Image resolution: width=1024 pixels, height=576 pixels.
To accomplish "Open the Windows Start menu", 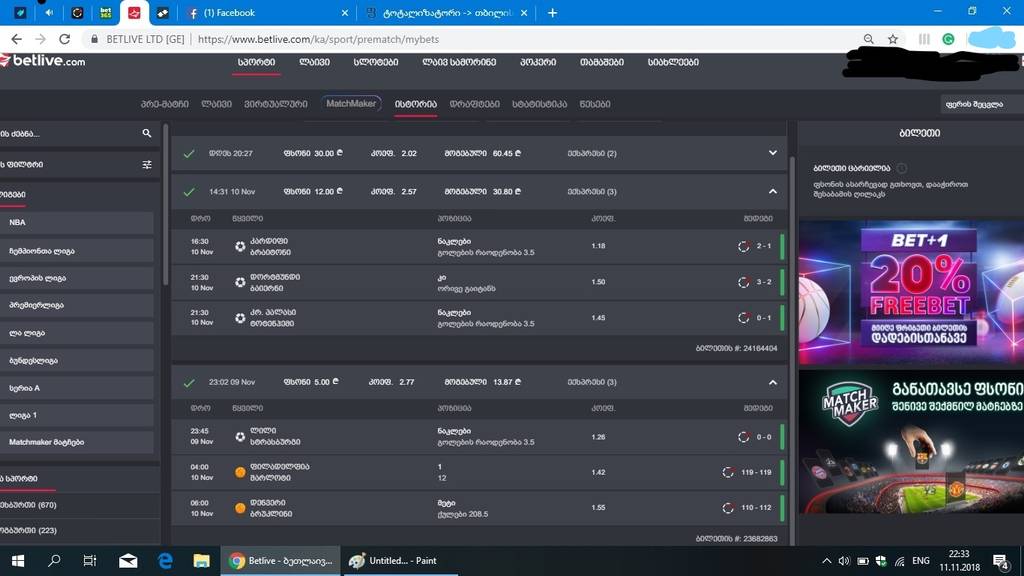I will click(18, 561).
